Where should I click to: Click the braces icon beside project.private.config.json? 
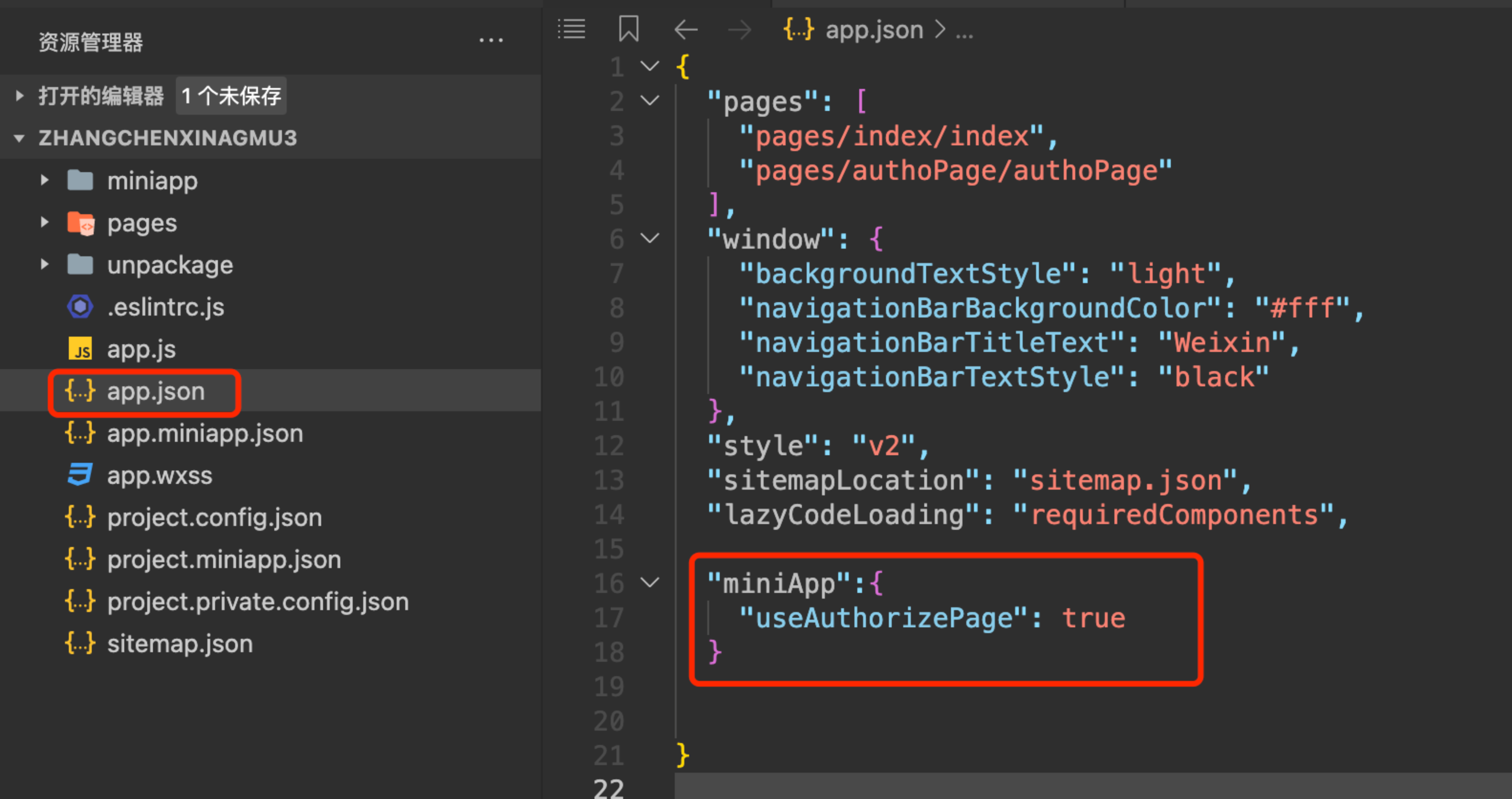click(x=80, y=601)
